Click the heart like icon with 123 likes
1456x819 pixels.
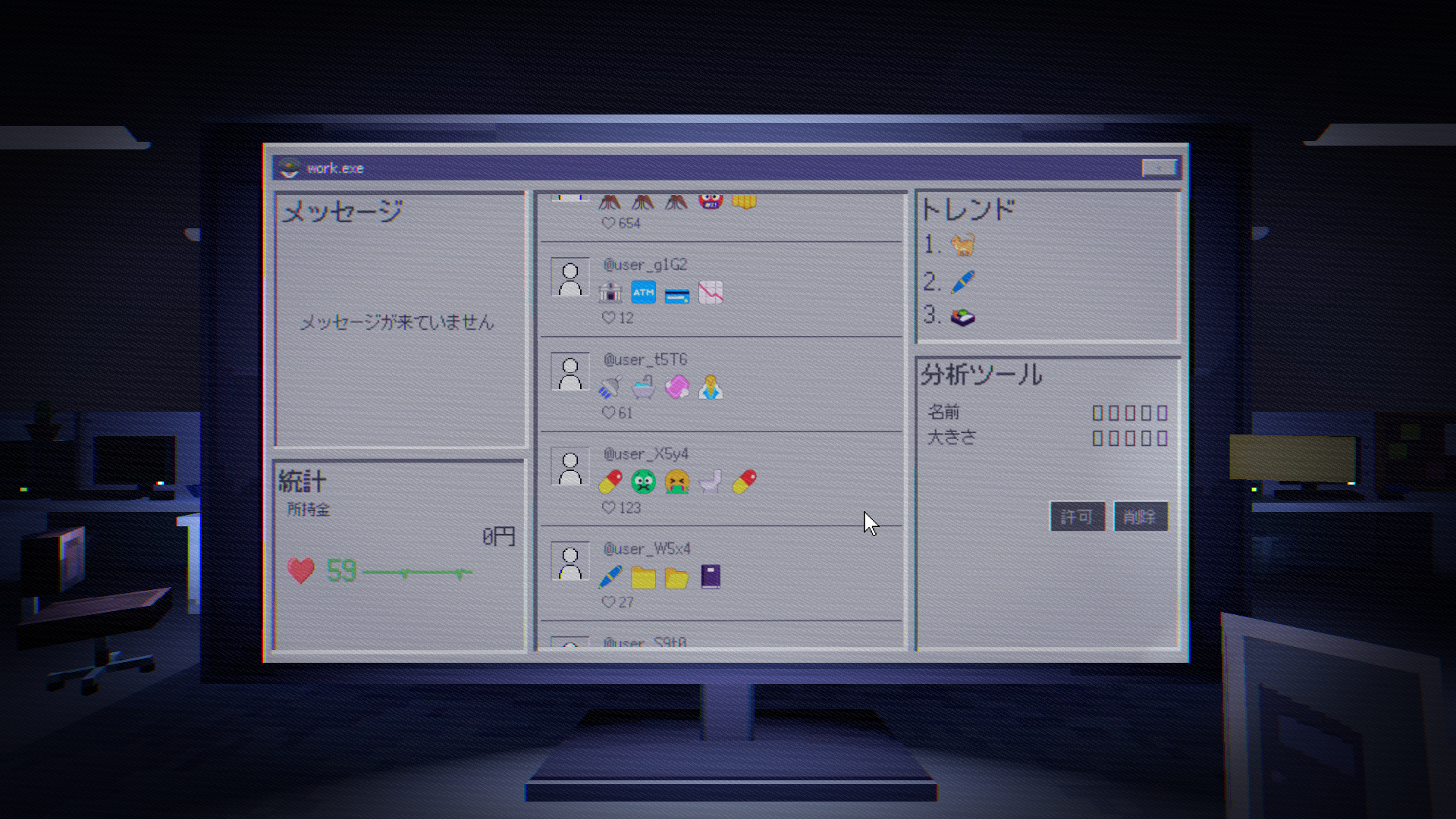pyautogui.click(x=608, y=507)
